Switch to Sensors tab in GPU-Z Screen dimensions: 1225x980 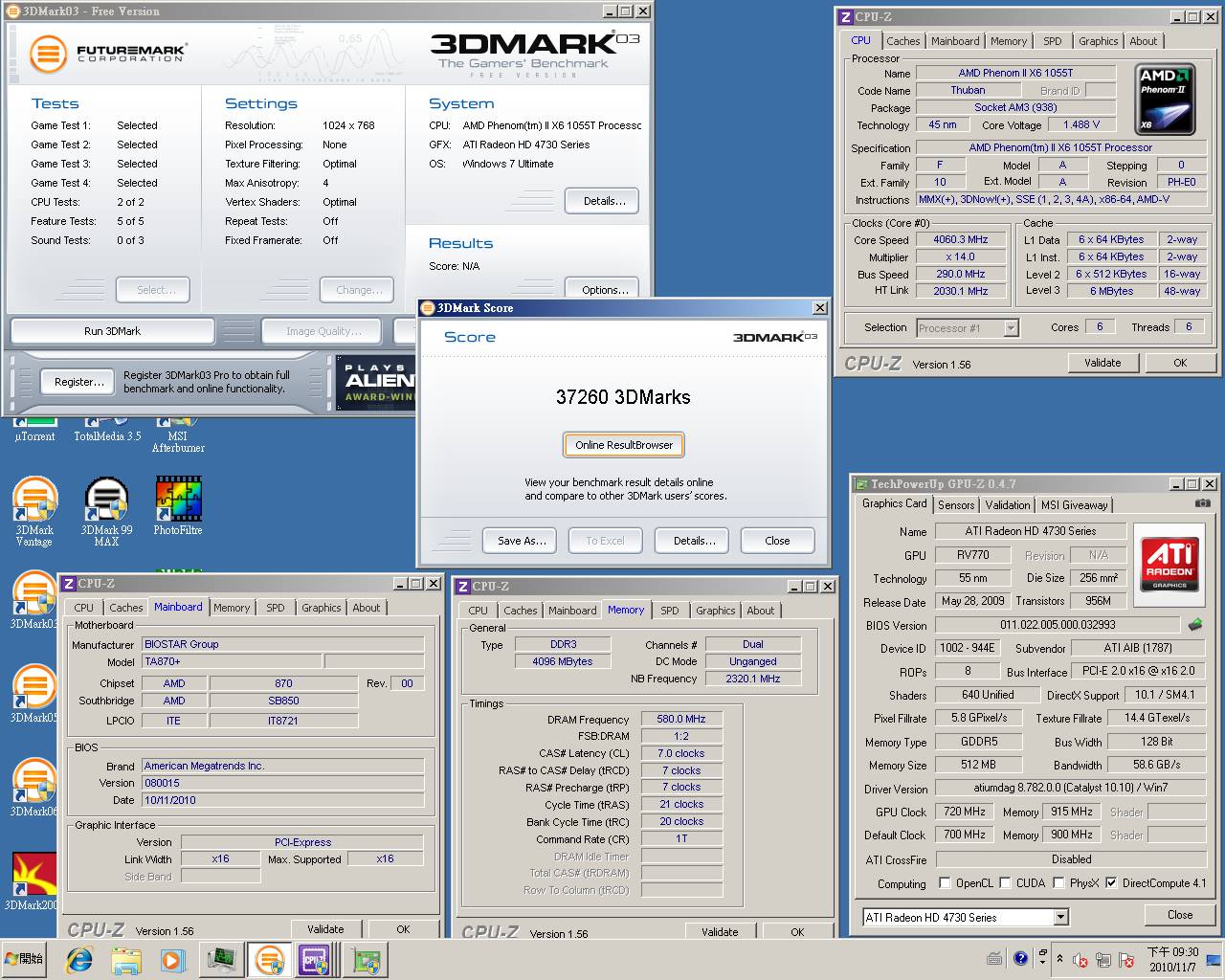point(956,505)
